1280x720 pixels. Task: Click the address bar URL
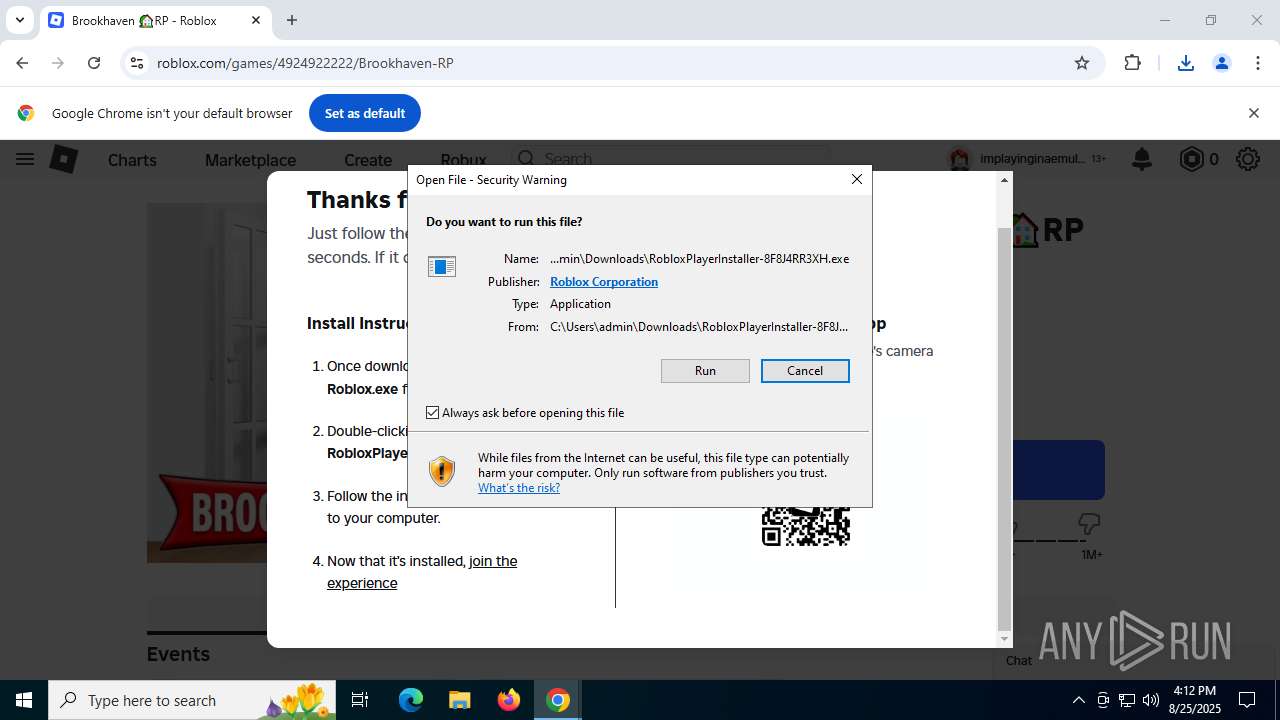(305, 63)
